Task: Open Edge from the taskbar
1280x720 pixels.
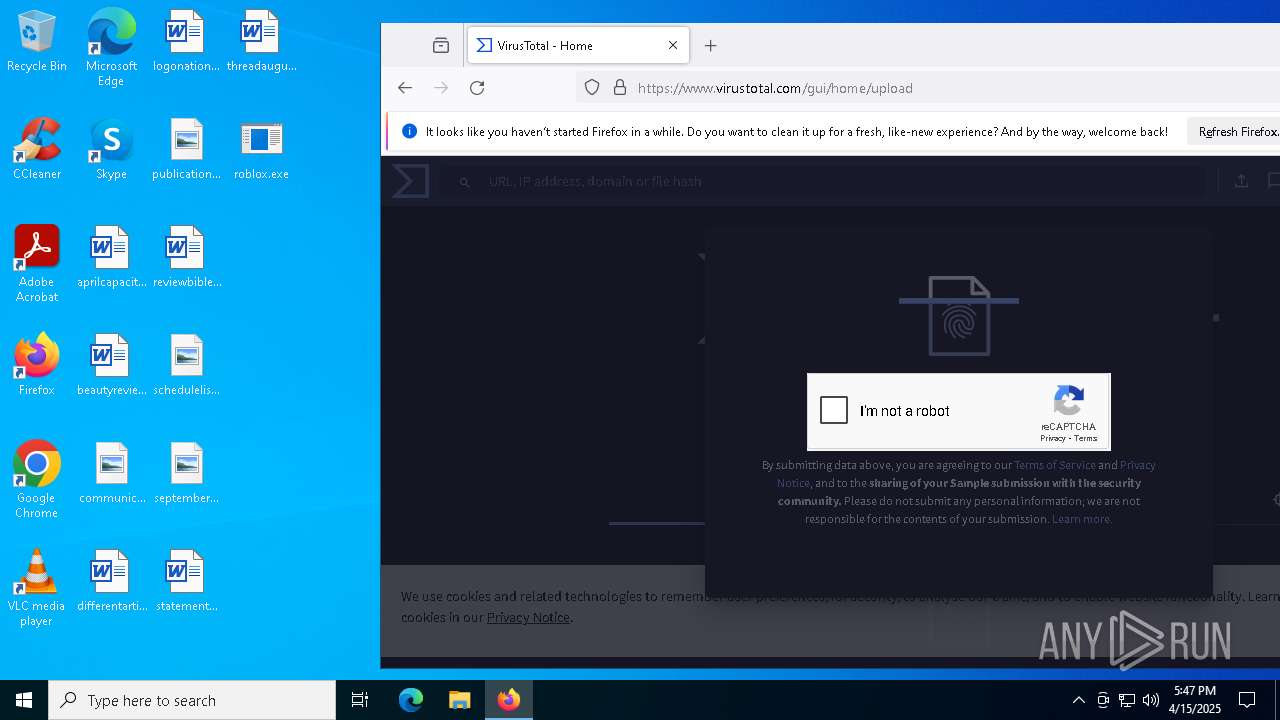Action: pos(411,700)
